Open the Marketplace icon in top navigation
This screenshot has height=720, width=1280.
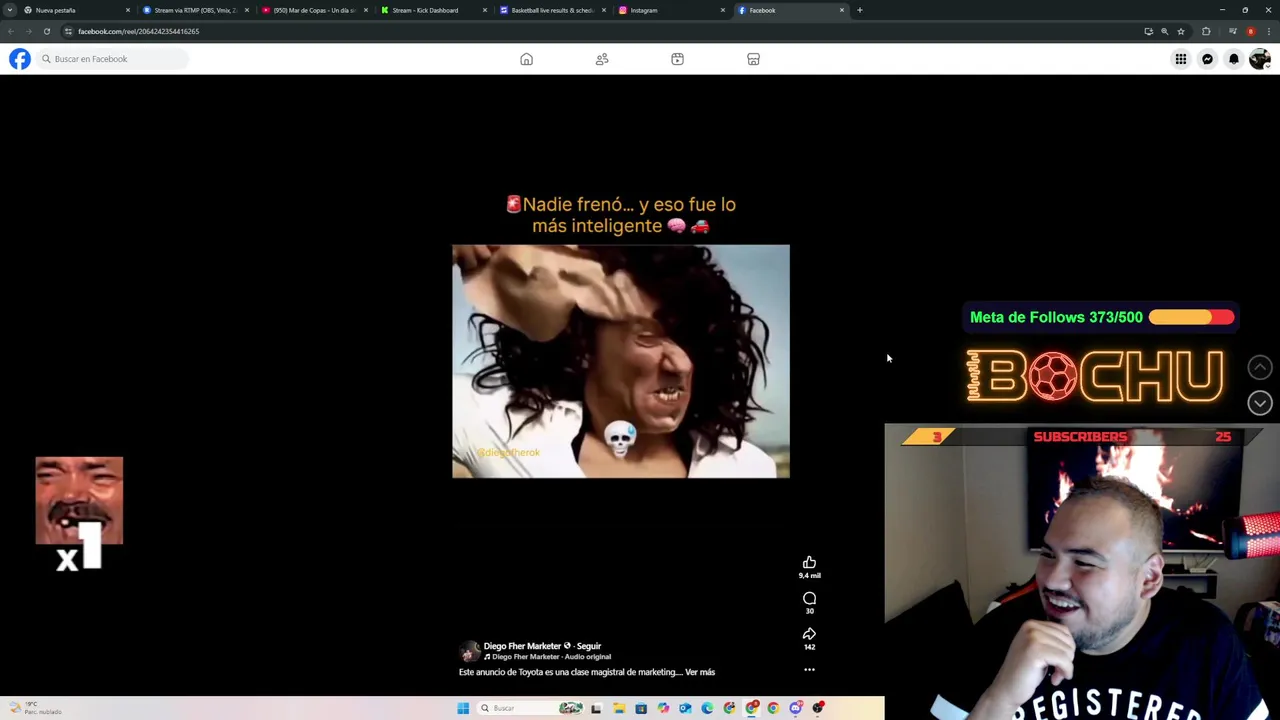pyautogui.click(x=753, y=59)
